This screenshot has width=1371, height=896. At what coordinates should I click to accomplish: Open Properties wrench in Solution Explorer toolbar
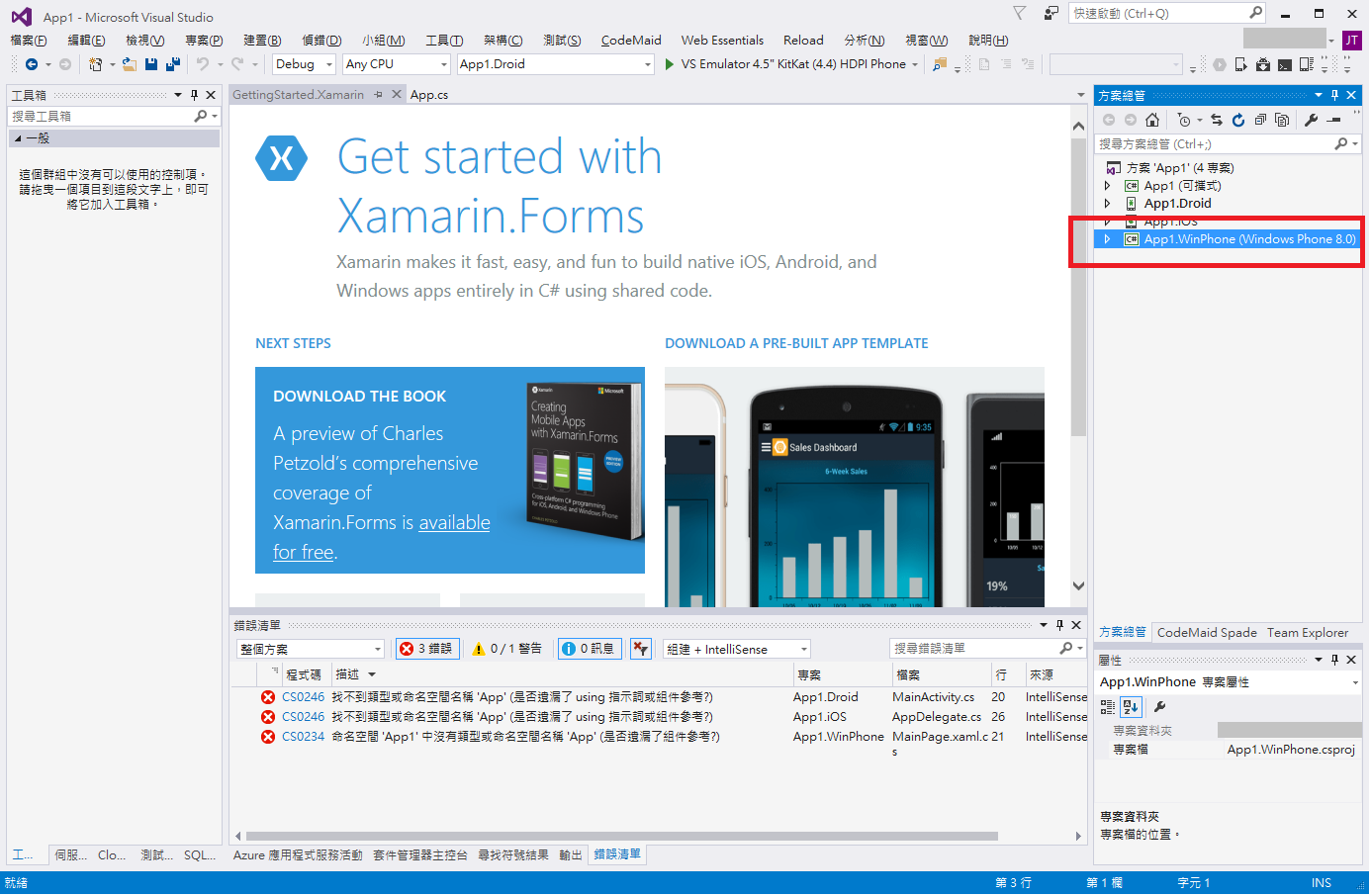1311,120
